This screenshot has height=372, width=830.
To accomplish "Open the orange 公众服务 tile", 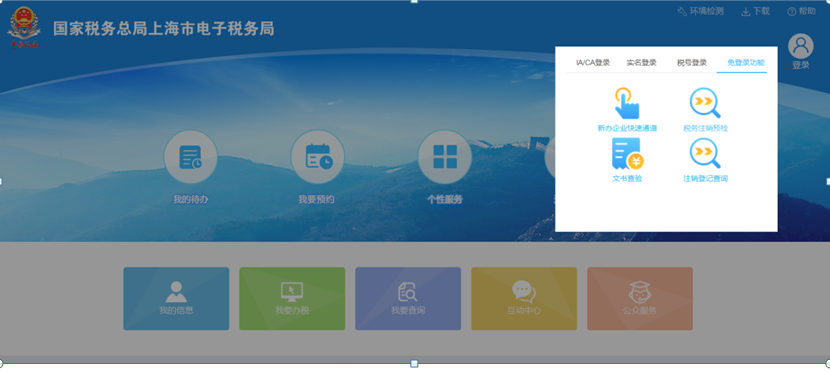I will click(640, 298).
